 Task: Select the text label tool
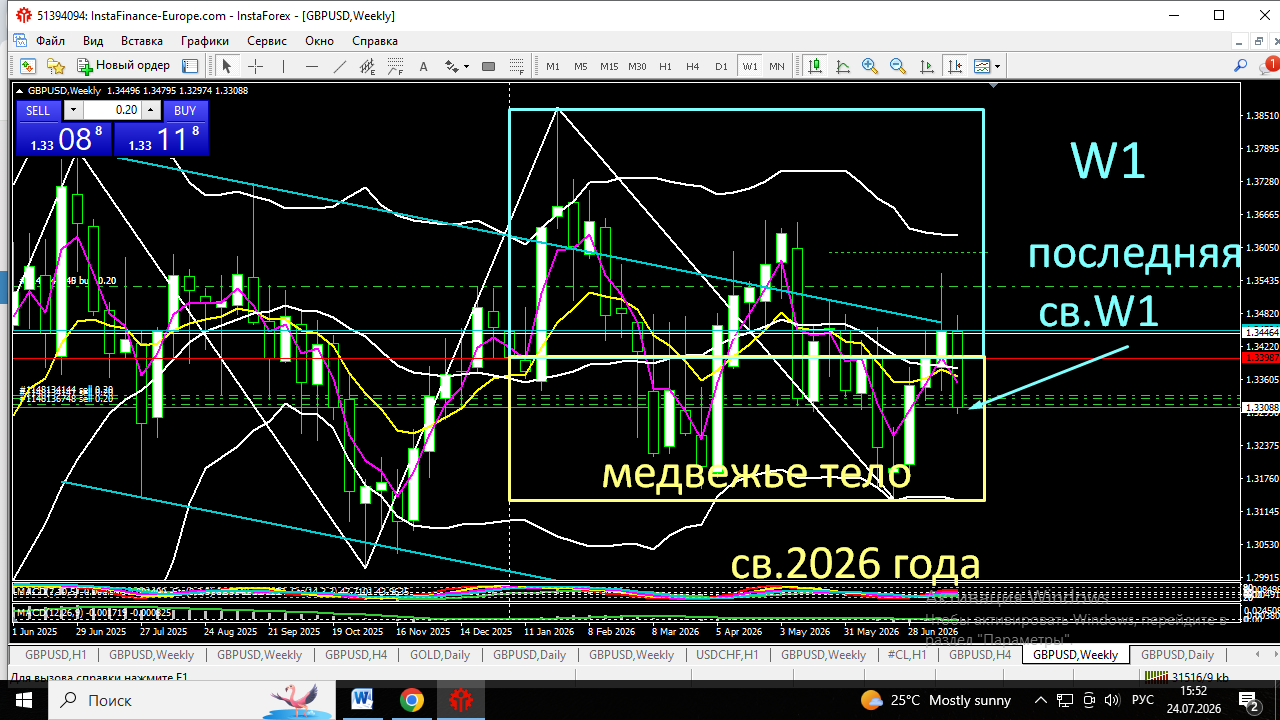coord(424,66)
